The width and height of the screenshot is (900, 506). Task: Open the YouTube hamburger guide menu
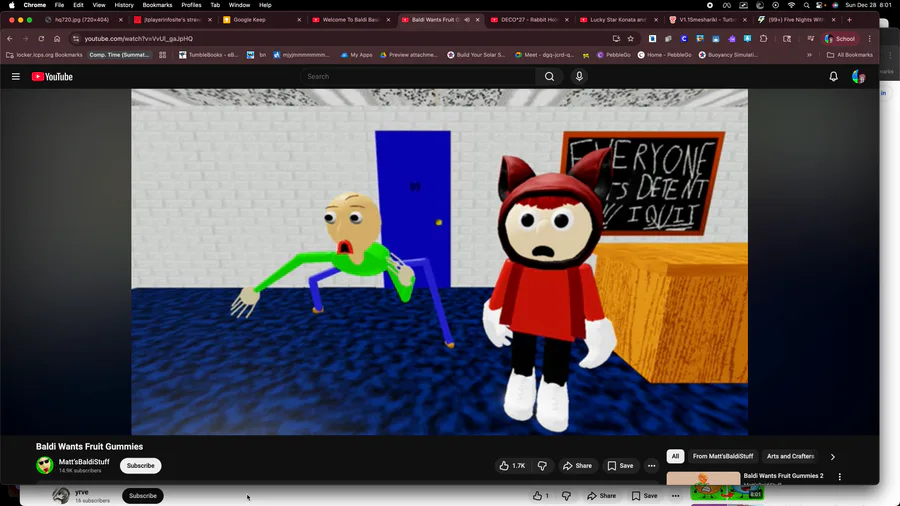pyautogui.click(x=15, y=76)
